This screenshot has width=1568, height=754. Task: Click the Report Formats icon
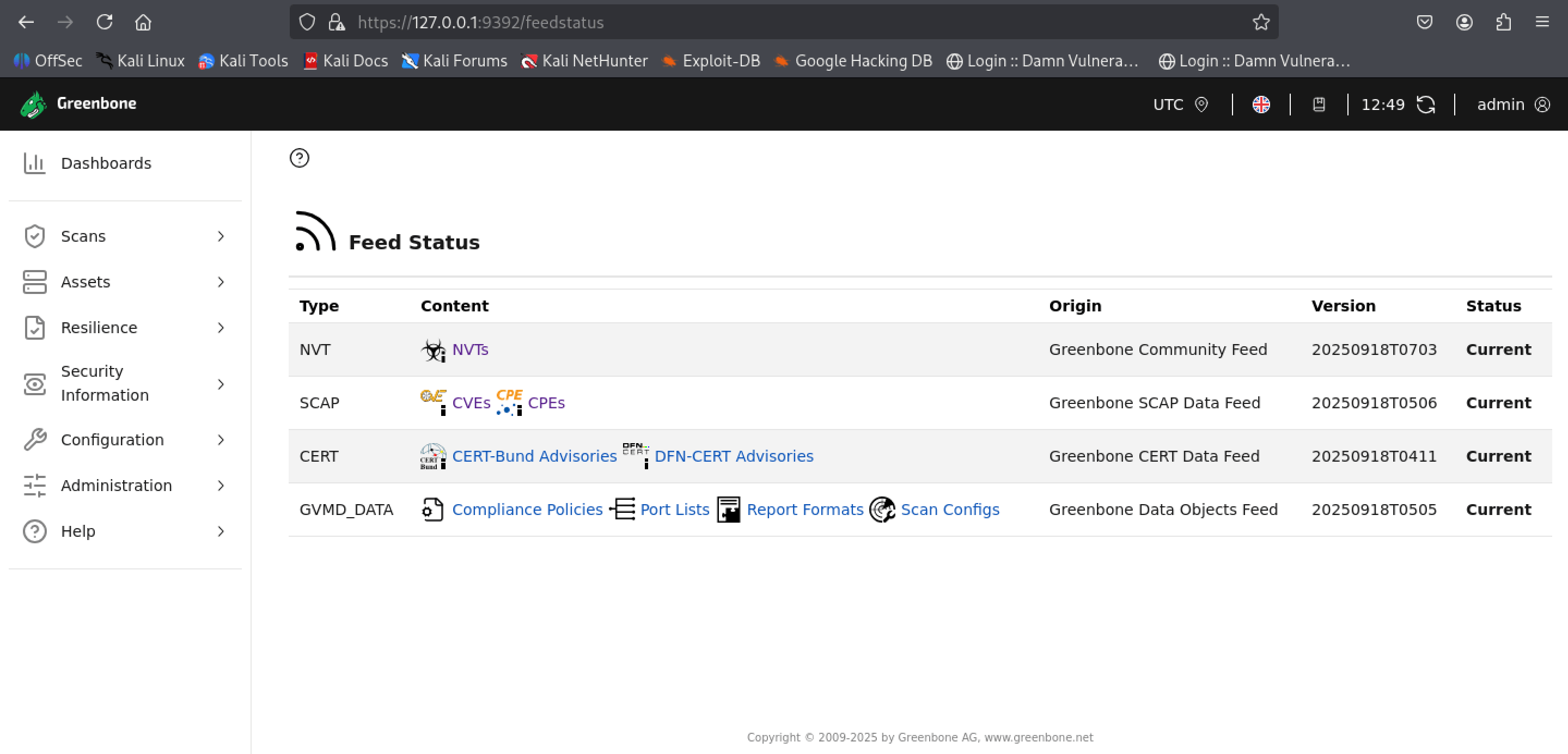click(x=728, y=510)
